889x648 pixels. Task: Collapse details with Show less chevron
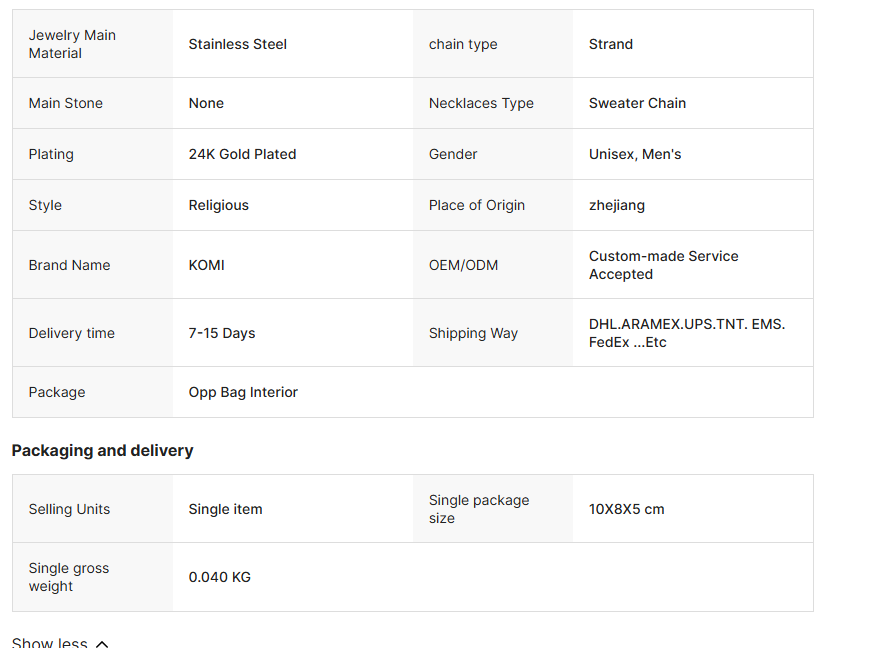pos(102,643)
